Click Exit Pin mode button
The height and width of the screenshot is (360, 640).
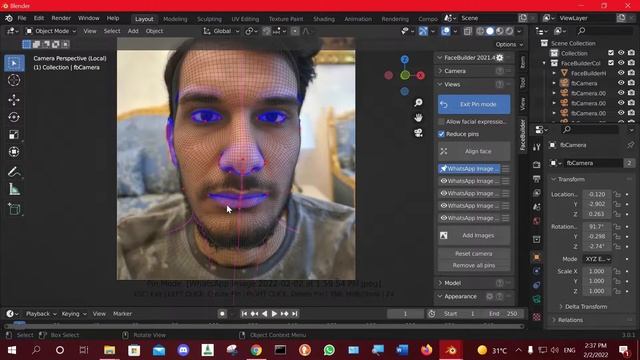point(474,104)
